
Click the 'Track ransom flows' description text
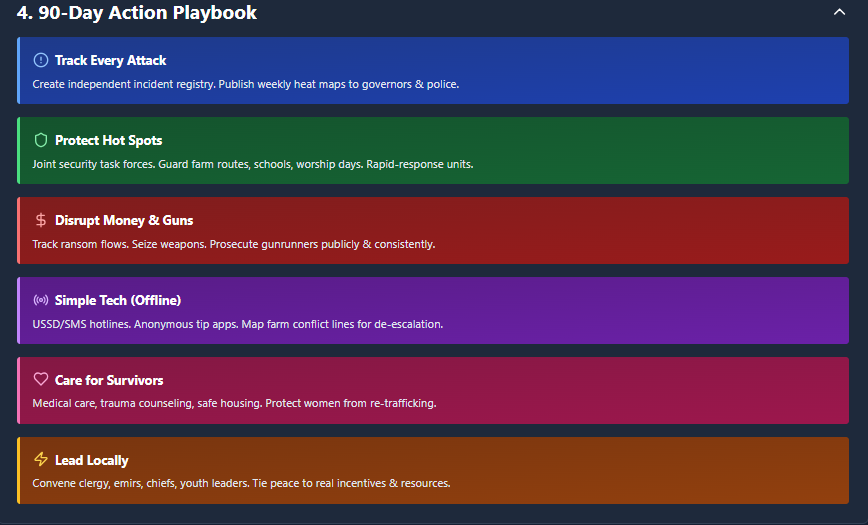point(233,244)
